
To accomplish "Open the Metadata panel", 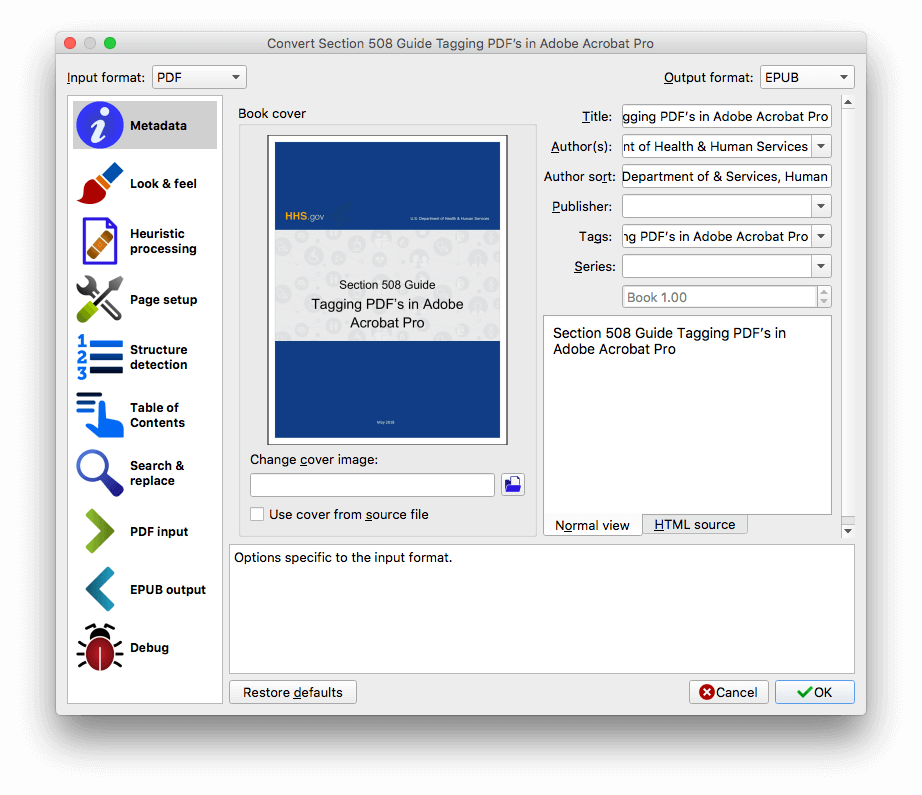I will [144, 125].
